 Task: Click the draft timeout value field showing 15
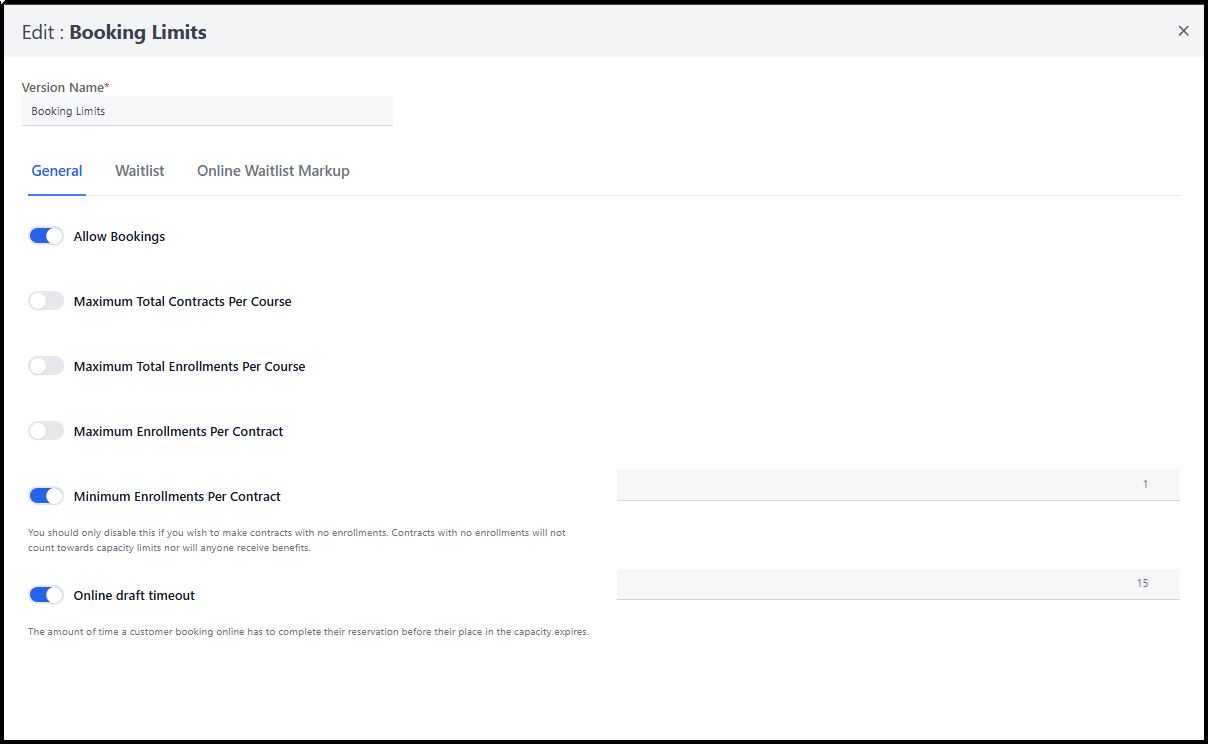tap(897, 583)
